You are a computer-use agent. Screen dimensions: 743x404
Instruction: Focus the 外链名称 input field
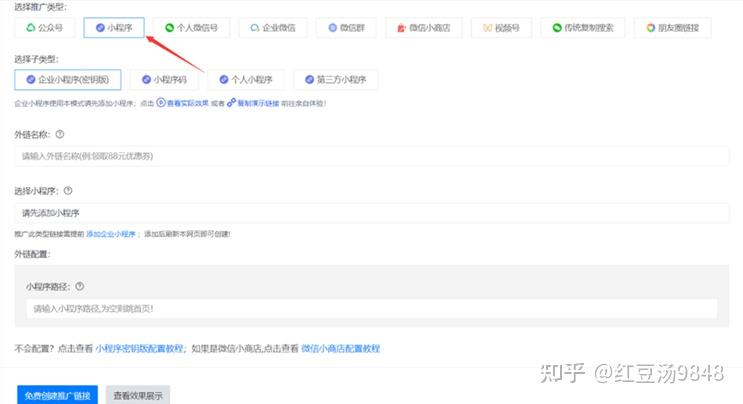[372, 156]
